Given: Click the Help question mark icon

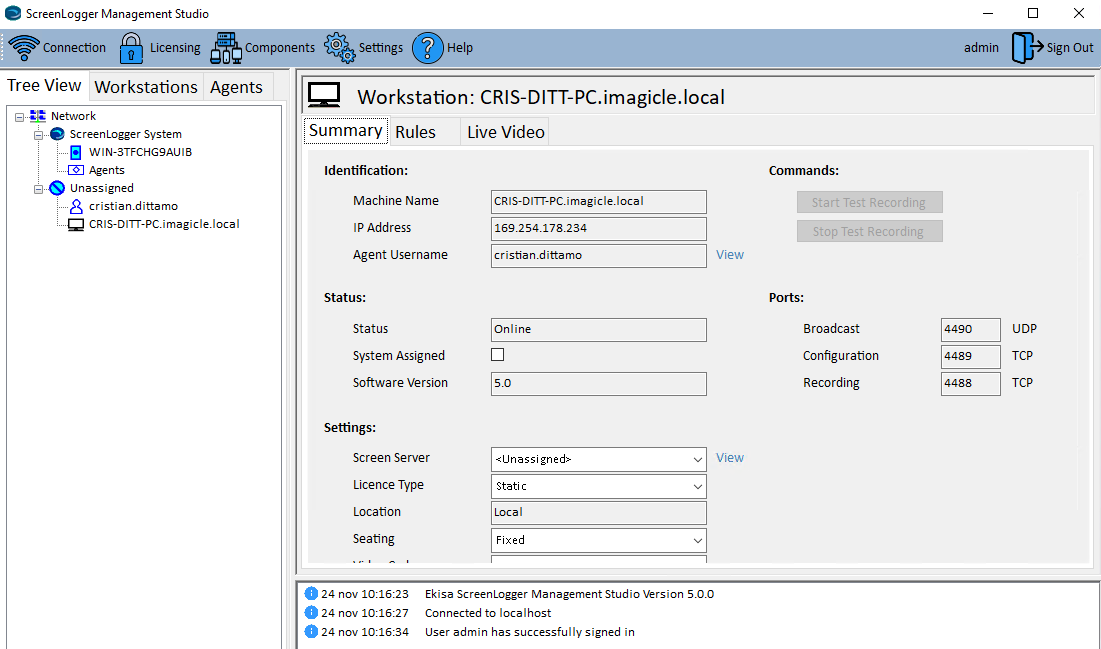Looking at the screenshot, I should pos(427,48).
